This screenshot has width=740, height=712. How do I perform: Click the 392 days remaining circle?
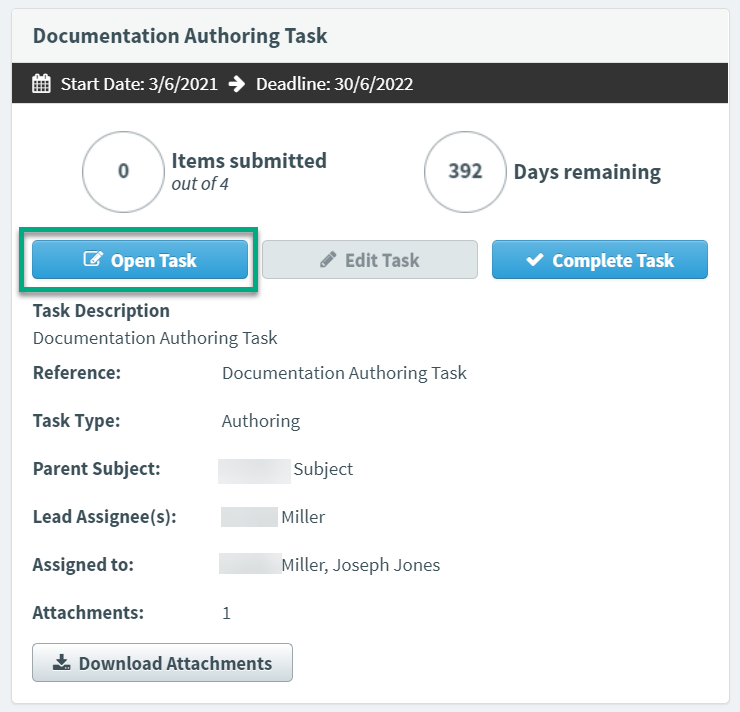(465, 171)
